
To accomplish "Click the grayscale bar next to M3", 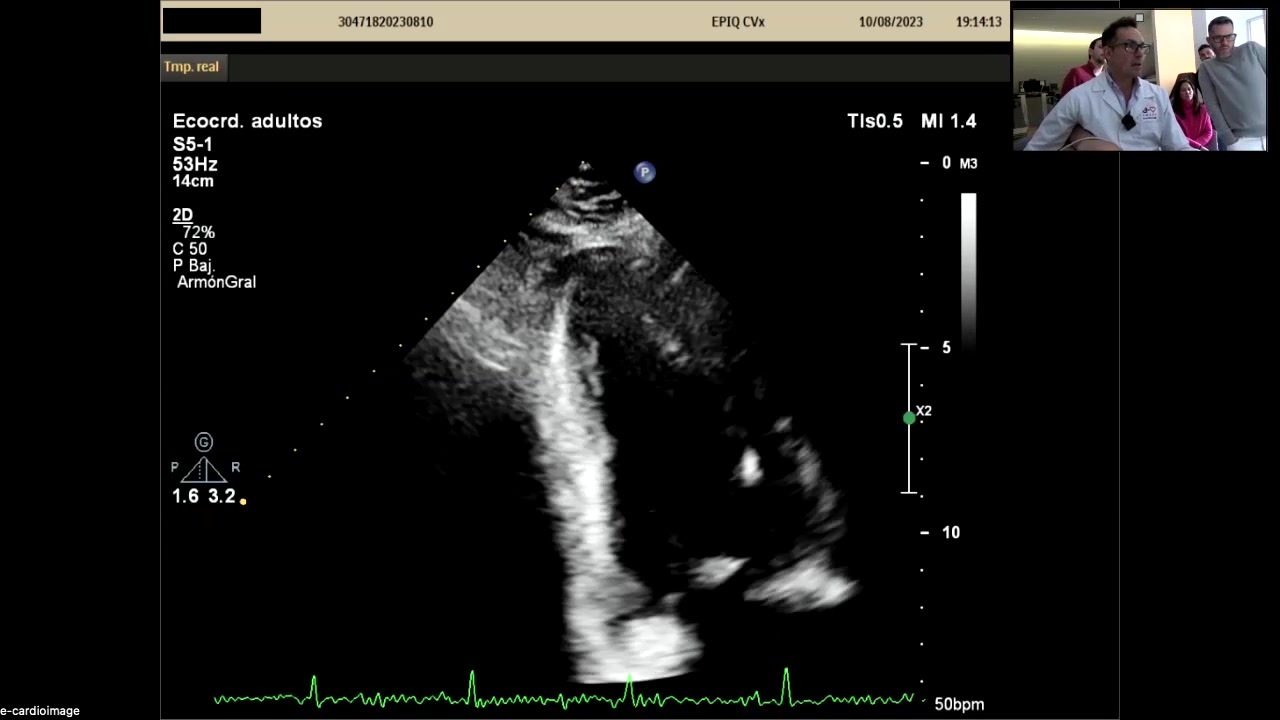I will pyautogui.click(x=968, y=270).
